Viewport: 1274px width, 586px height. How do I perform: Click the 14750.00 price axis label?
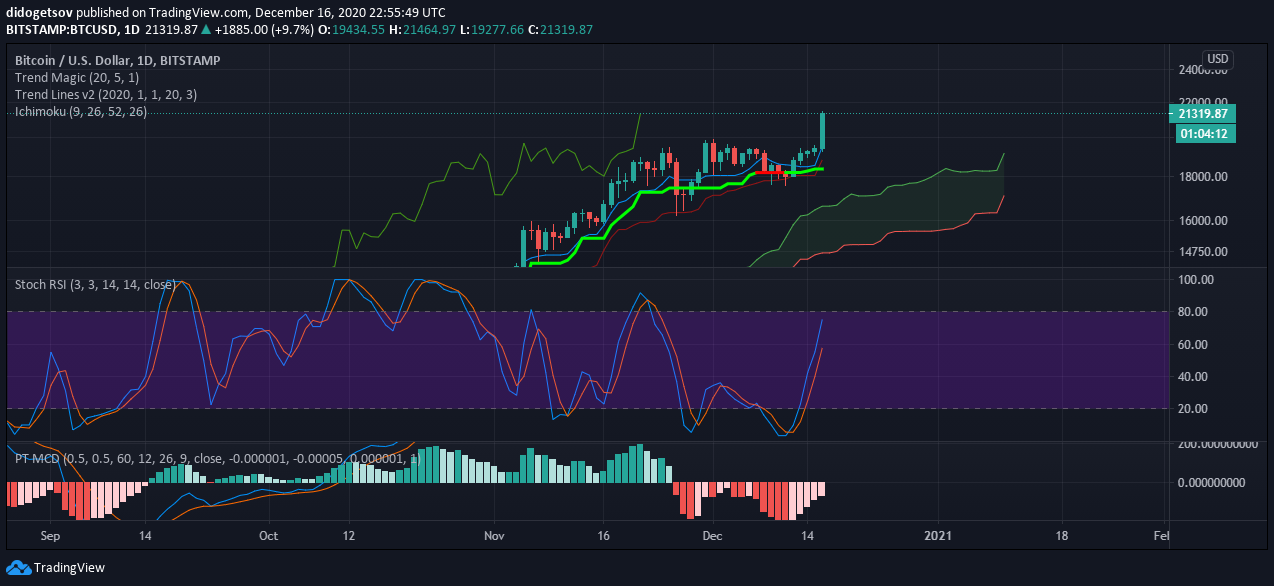(x=1203, y=252)
